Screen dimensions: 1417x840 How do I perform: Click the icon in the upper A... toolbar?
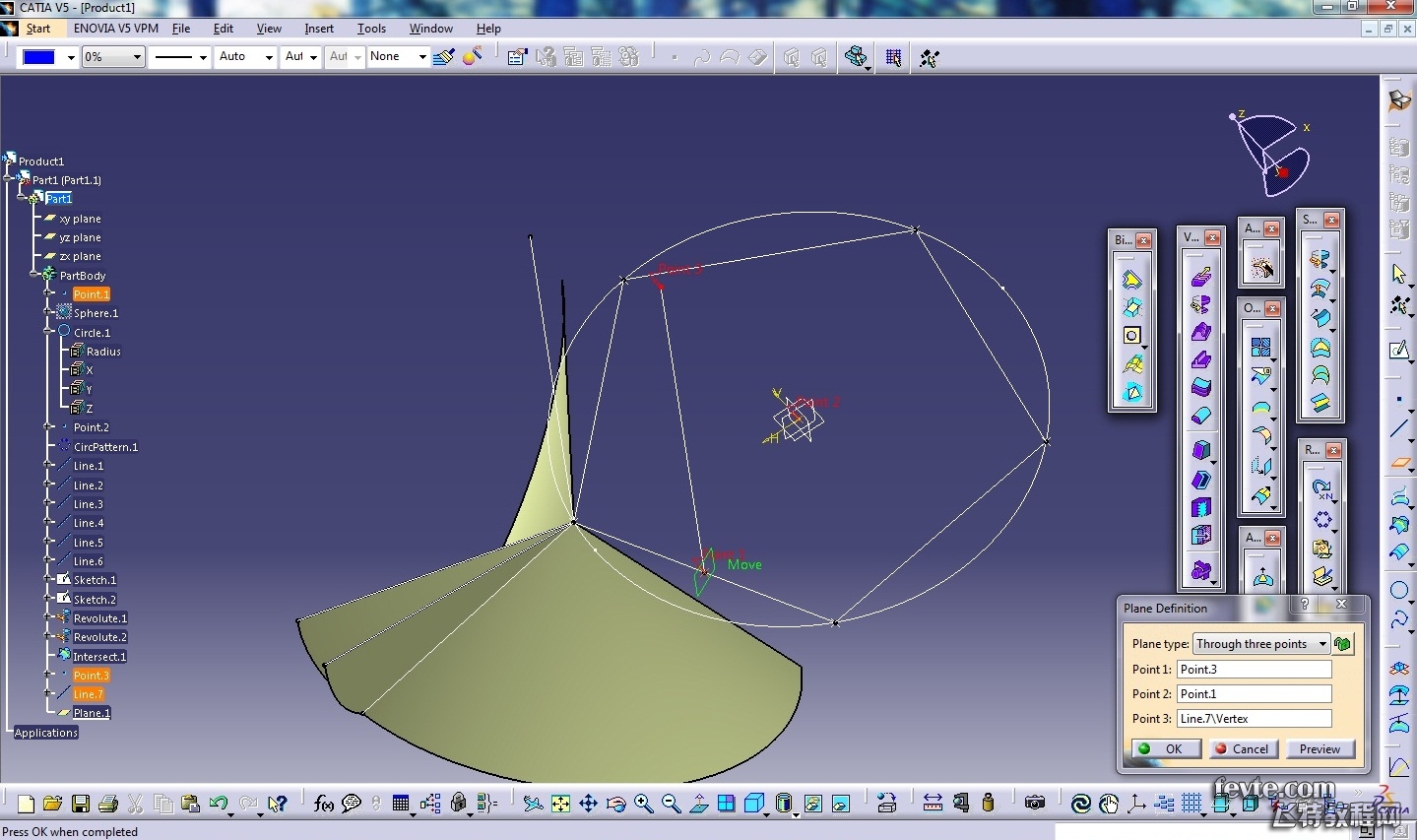1260,267
